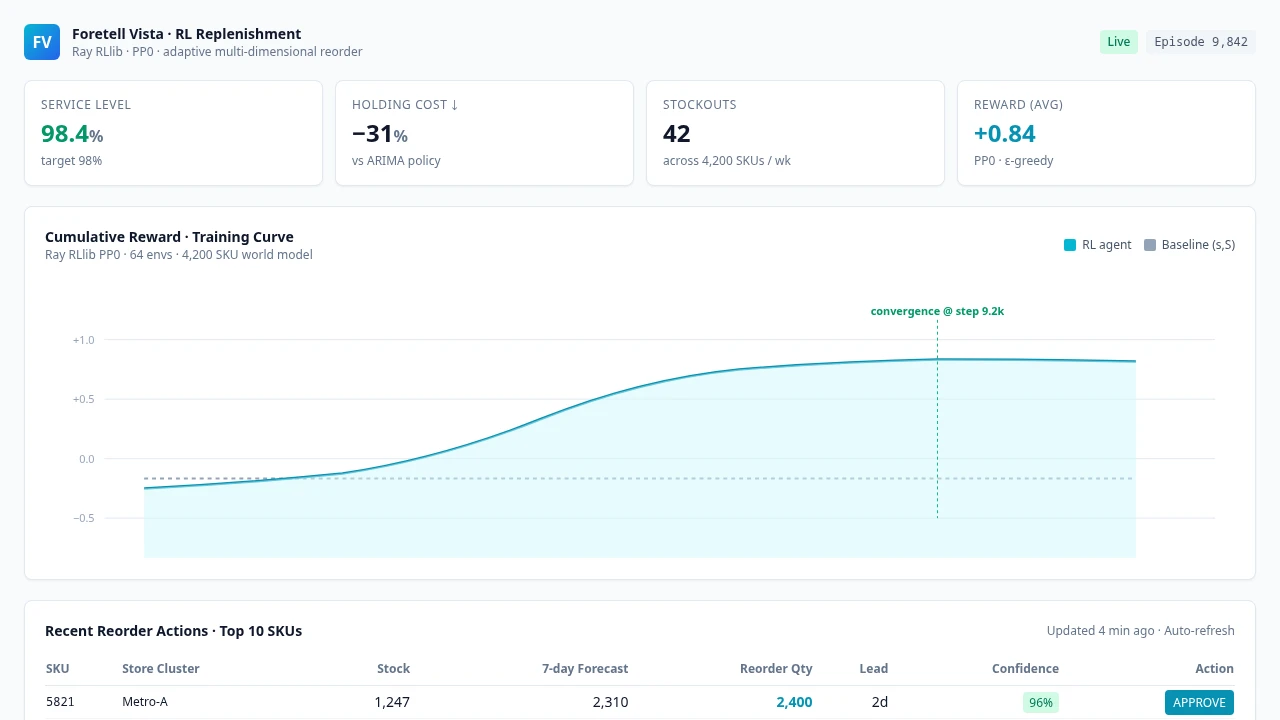Image resolution: width=1280 pixels, height=720 pixels.
Task: Click the Lead column header
Action: point(873,668)
